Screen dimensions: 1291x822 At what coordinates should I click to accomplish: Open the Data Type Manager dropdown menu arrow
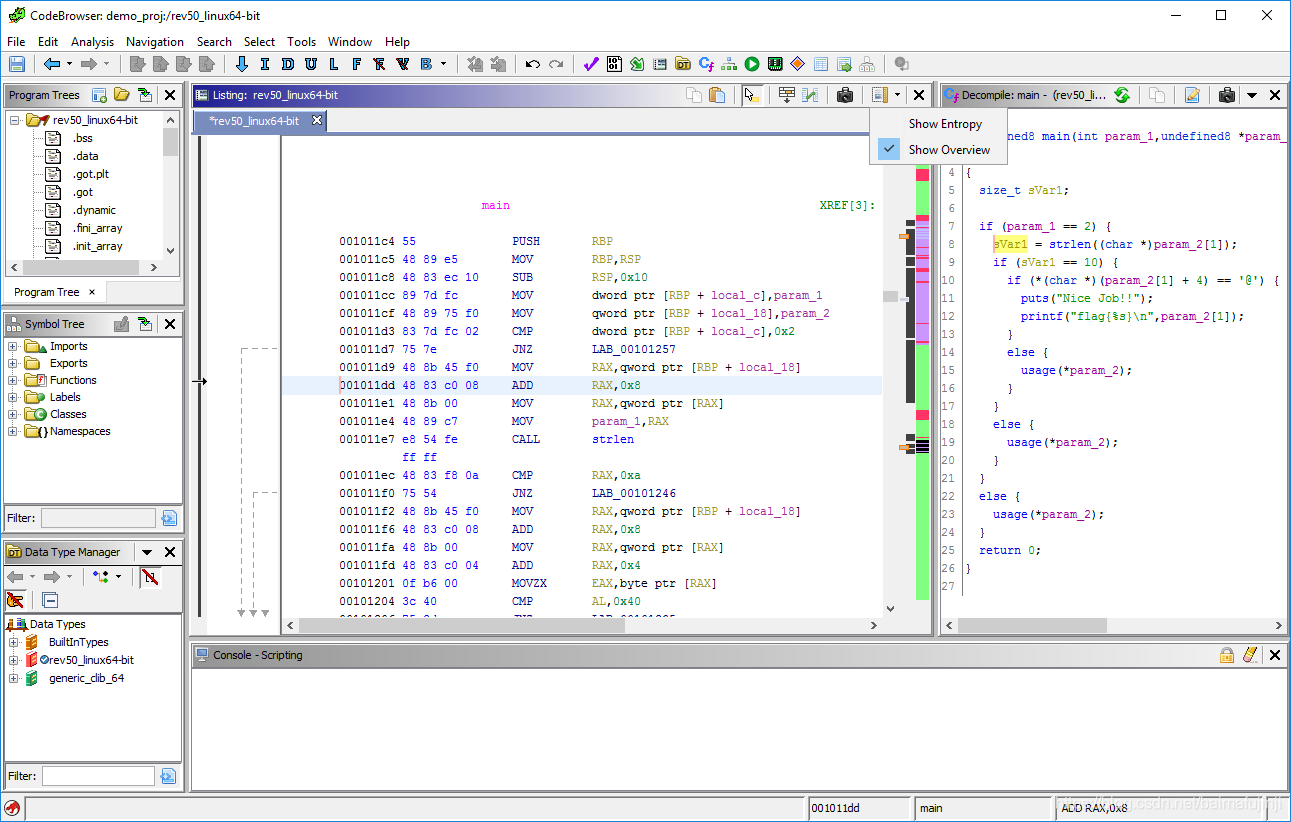(147, 552)
